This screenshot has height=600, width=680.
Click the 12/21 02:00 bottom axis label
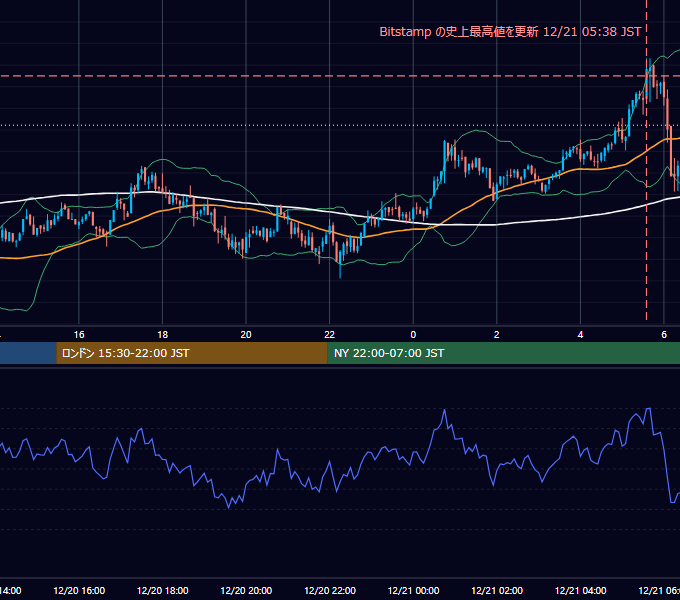[497, 590]
